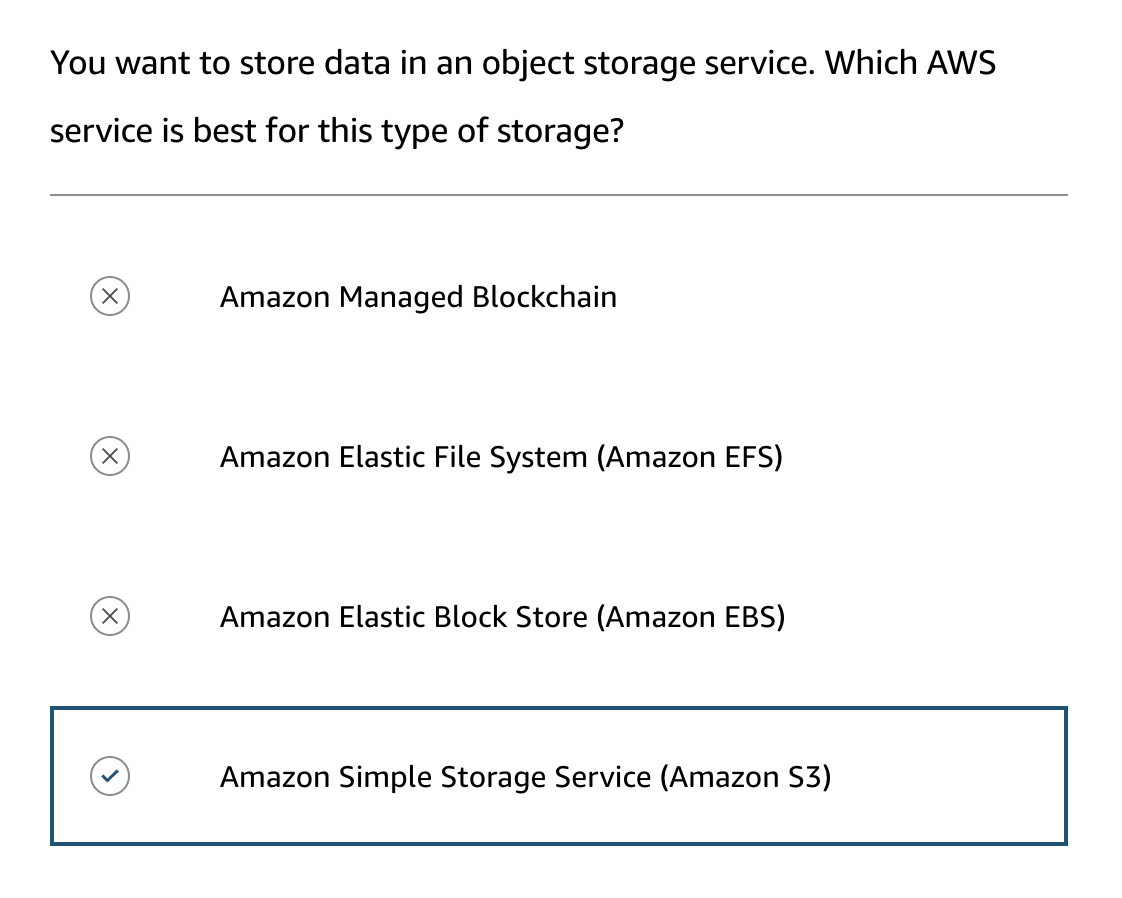Click the bottom border of the S3 answer box
The width and height of the screenshot is (1122, 898).
point(558,843)
